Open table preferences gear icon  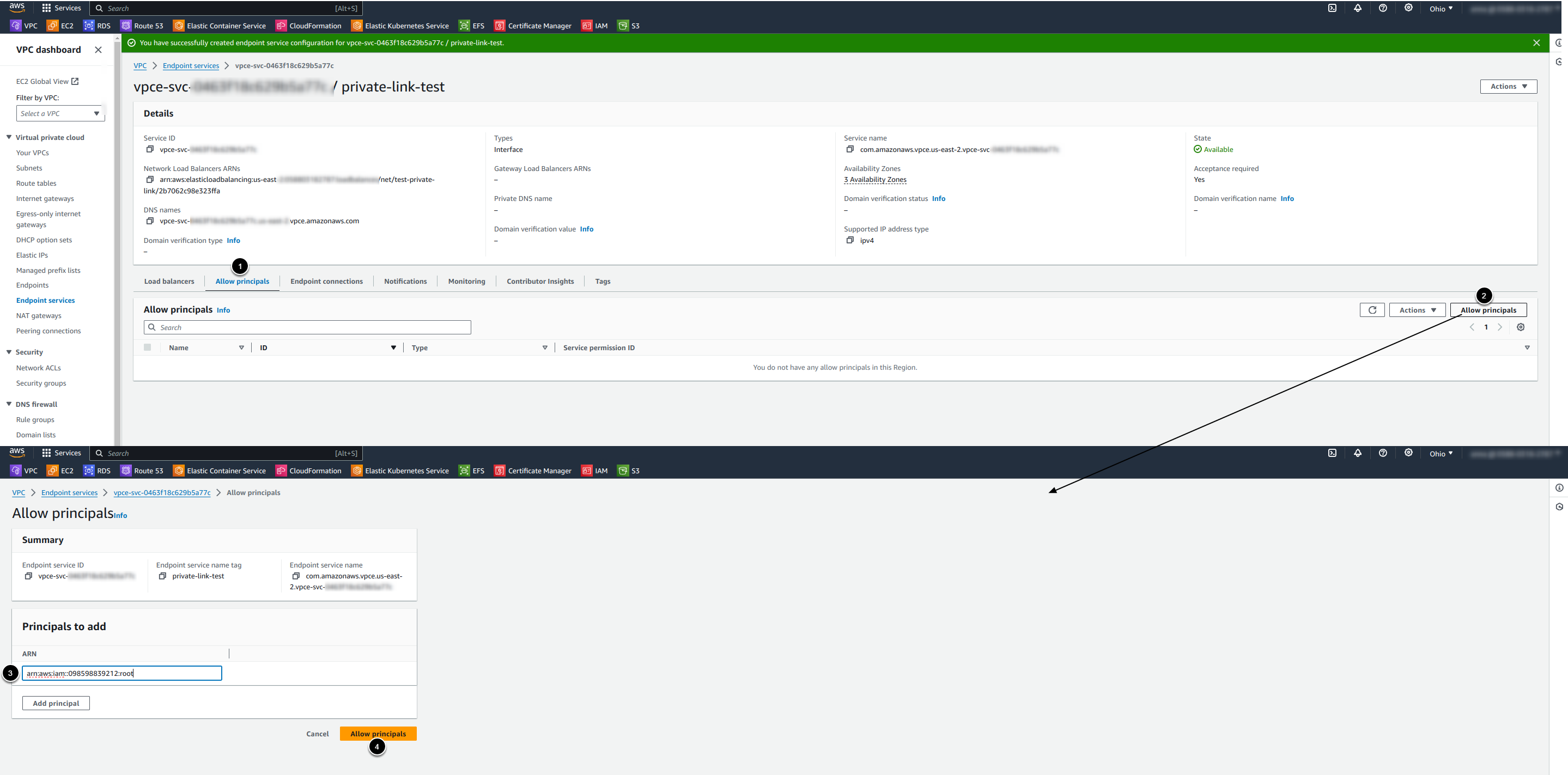click(x=1521, y=327)
